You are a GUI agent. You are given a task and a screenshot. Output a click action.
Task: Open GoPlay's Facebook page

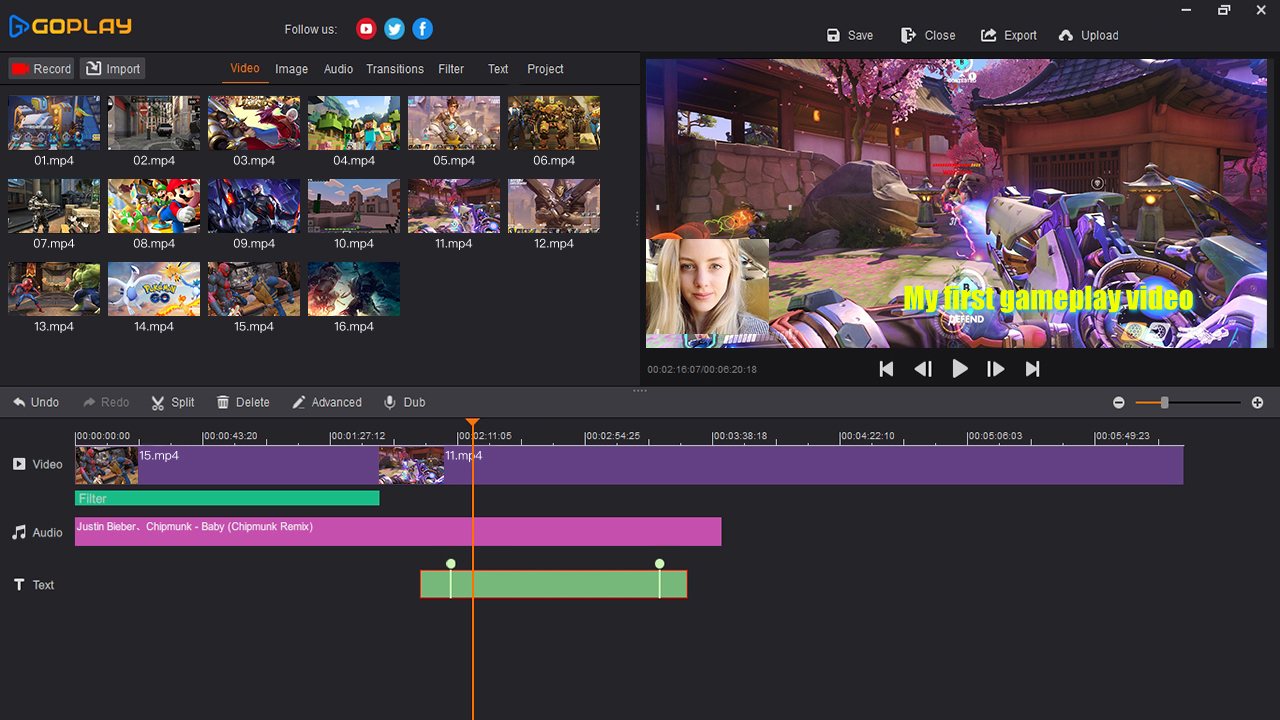point(422,29)
